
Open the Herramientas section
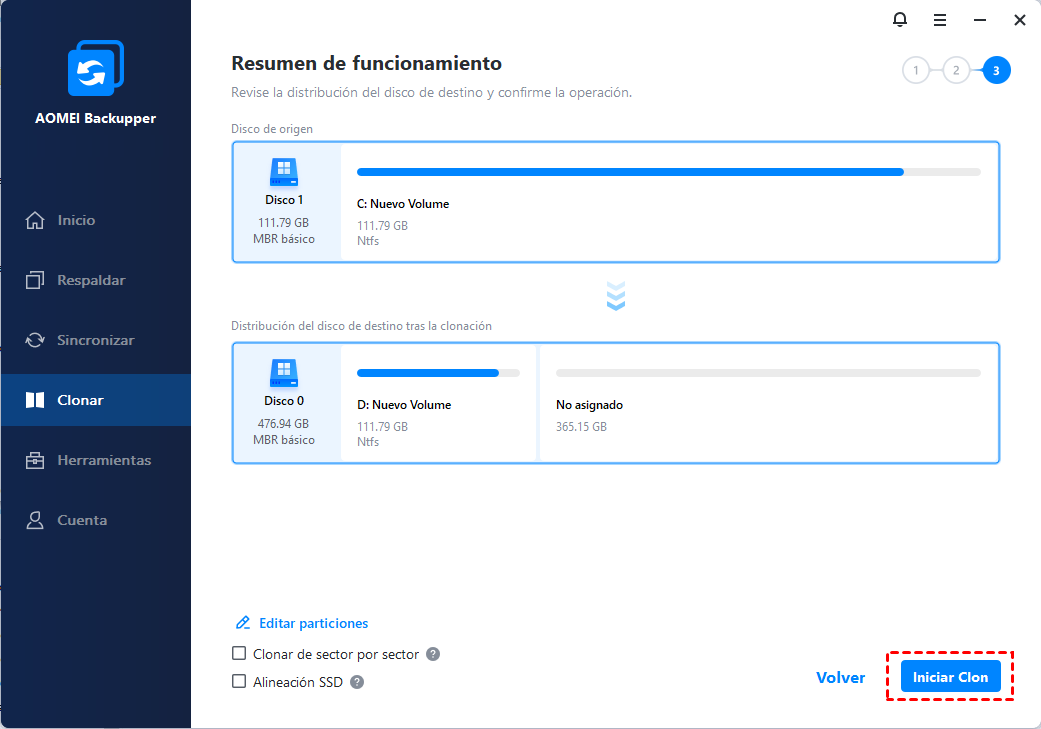[x=96, y=460]
